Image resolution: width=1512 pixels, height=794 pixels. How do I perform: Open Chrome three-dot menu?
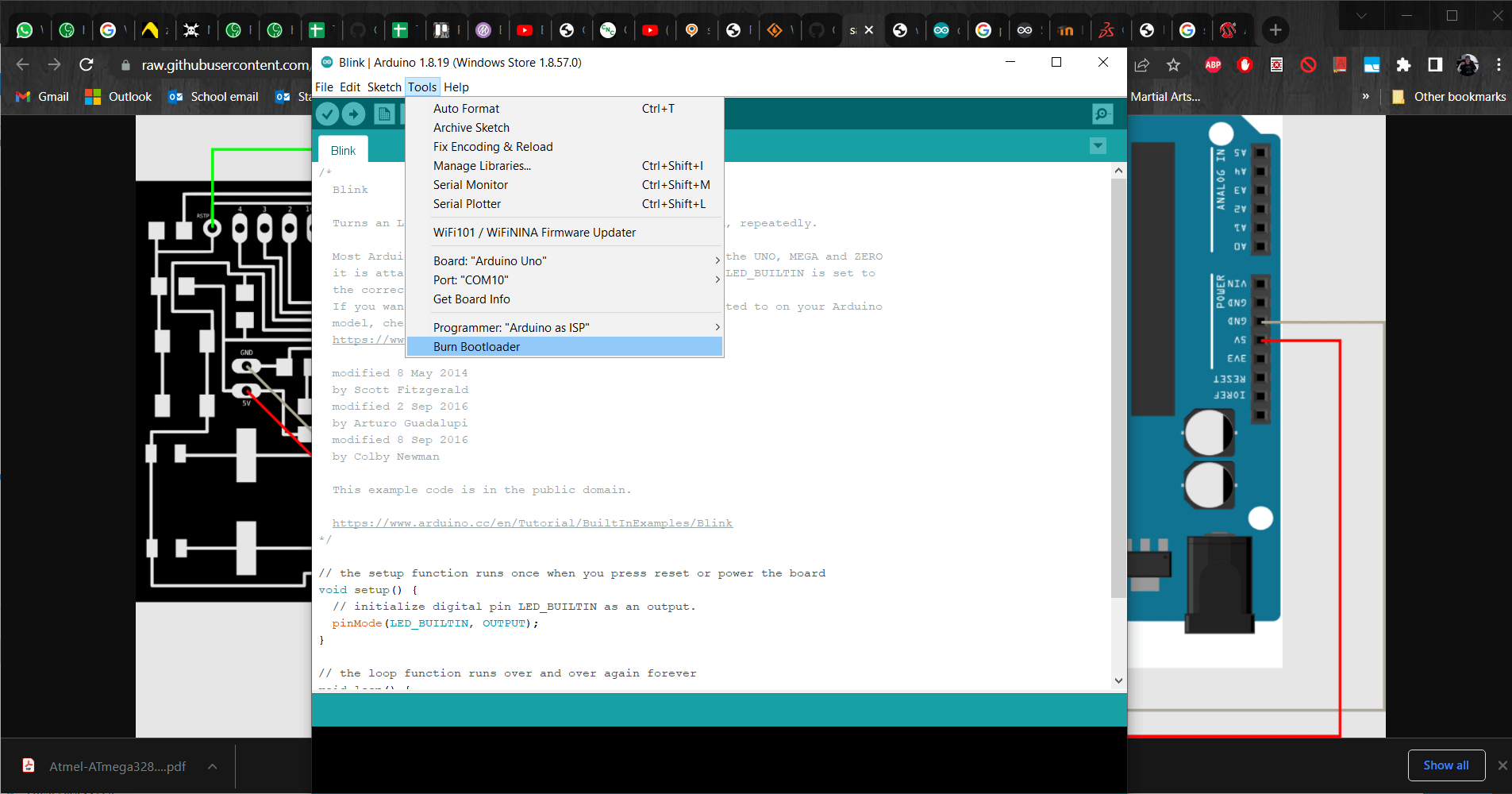coord(1499,65)
